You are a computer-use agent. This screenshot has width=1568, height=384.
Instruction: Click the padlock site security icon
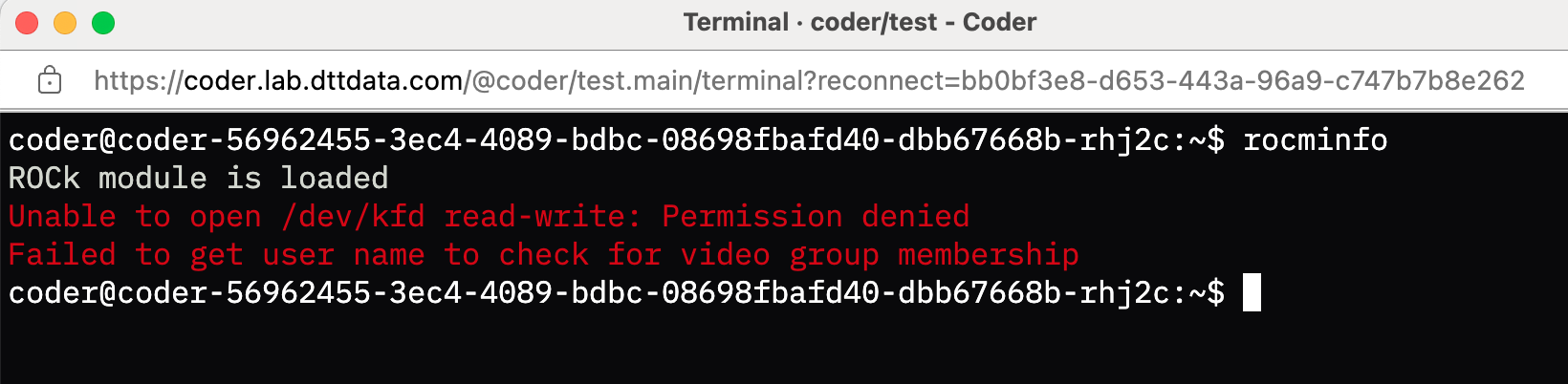point(49,80)
